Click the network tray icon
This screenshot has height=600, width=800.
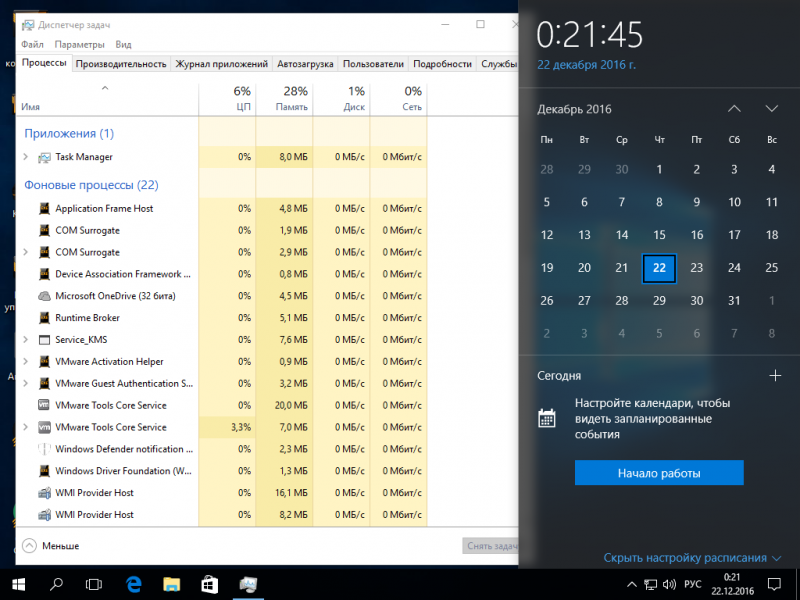click(x=651, y=584)
